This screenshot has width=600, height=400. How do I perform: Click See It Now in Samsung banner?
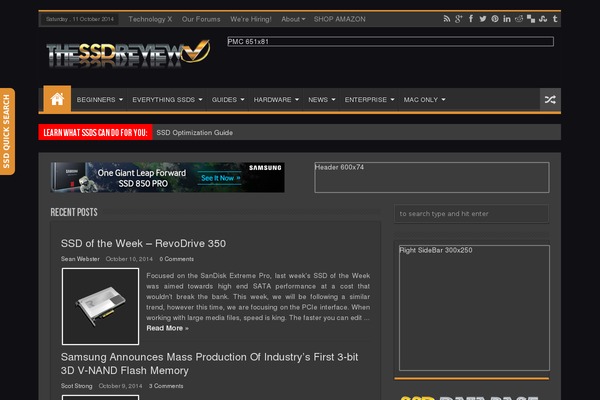[x=221, y=178]
